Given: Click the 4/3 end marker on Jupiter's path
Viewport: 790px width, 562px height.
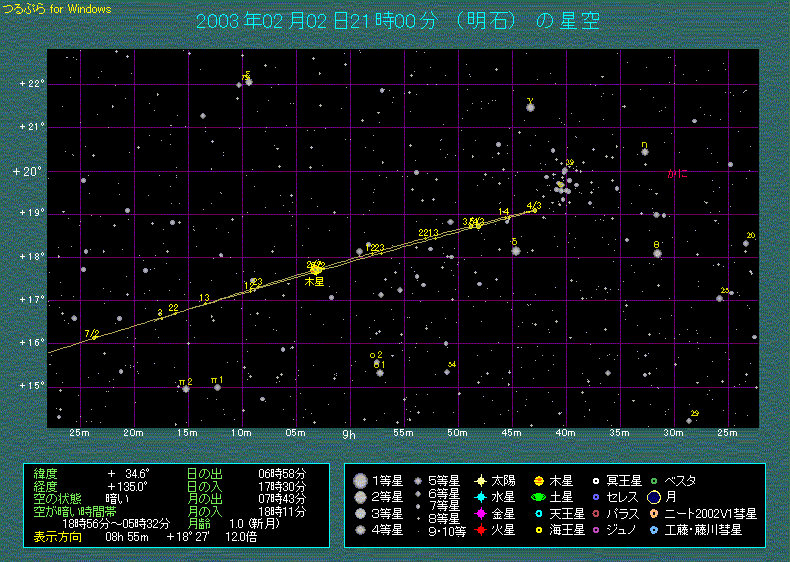Looking at the screenshot, I should [533, 206].
